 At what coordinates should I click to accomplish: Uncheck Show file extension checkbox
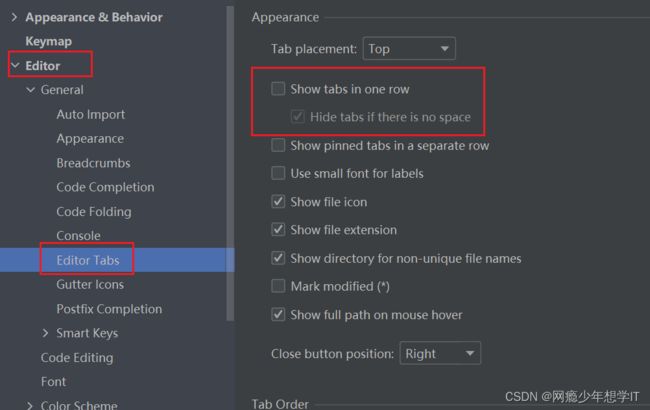click(278, 230)
